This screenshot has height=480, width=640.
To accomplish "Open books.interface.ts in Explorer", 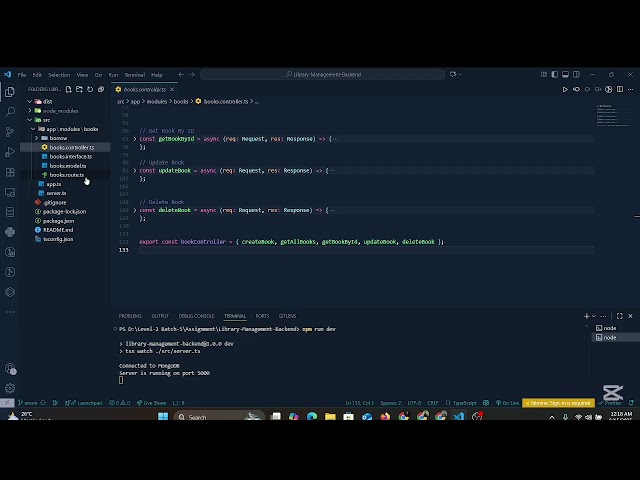I will (71, 157).
